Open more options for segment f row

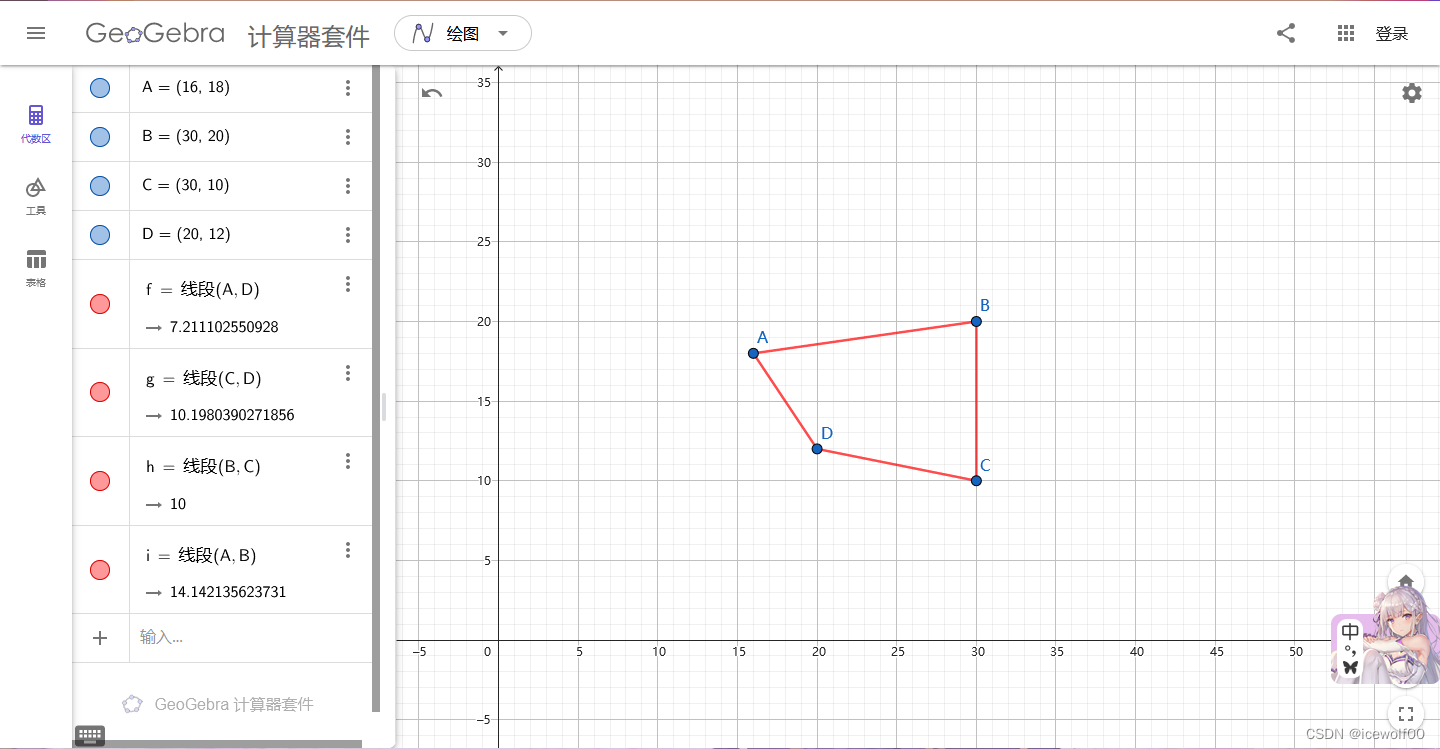(x=348, y=284)
